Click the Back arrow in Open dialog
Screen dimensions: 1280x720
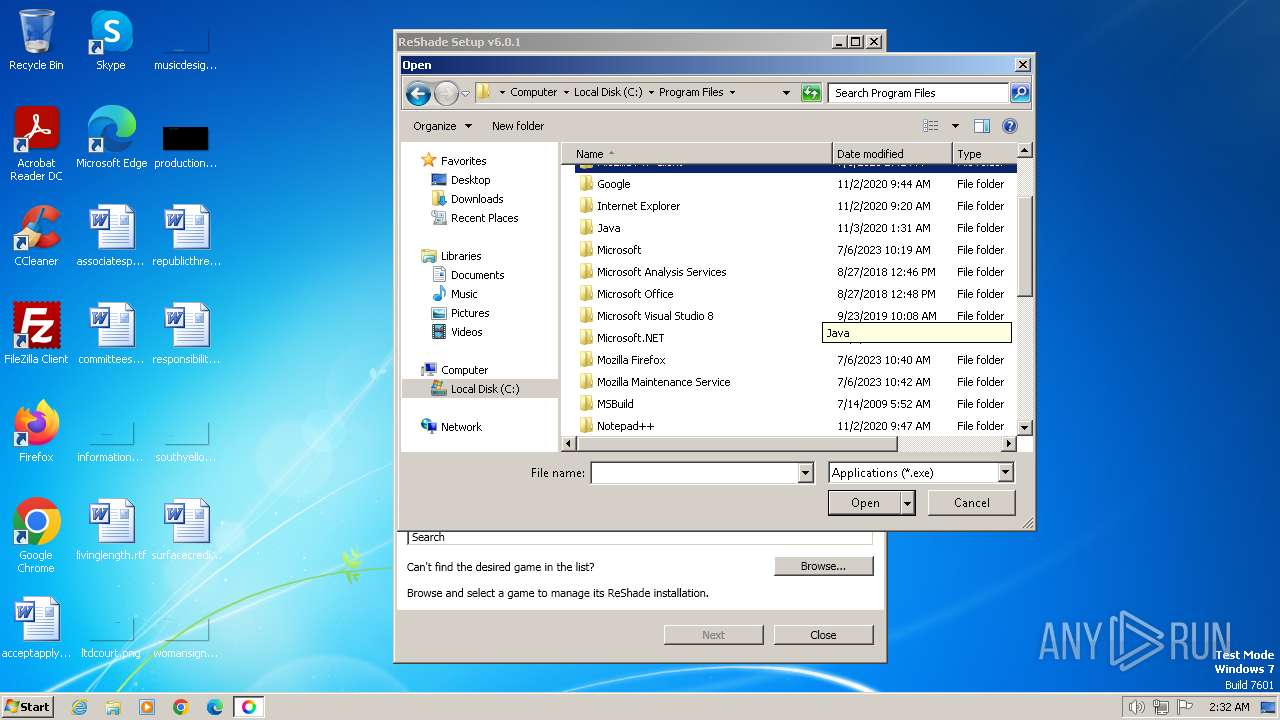pyautogui.click(x=418, y=93)
